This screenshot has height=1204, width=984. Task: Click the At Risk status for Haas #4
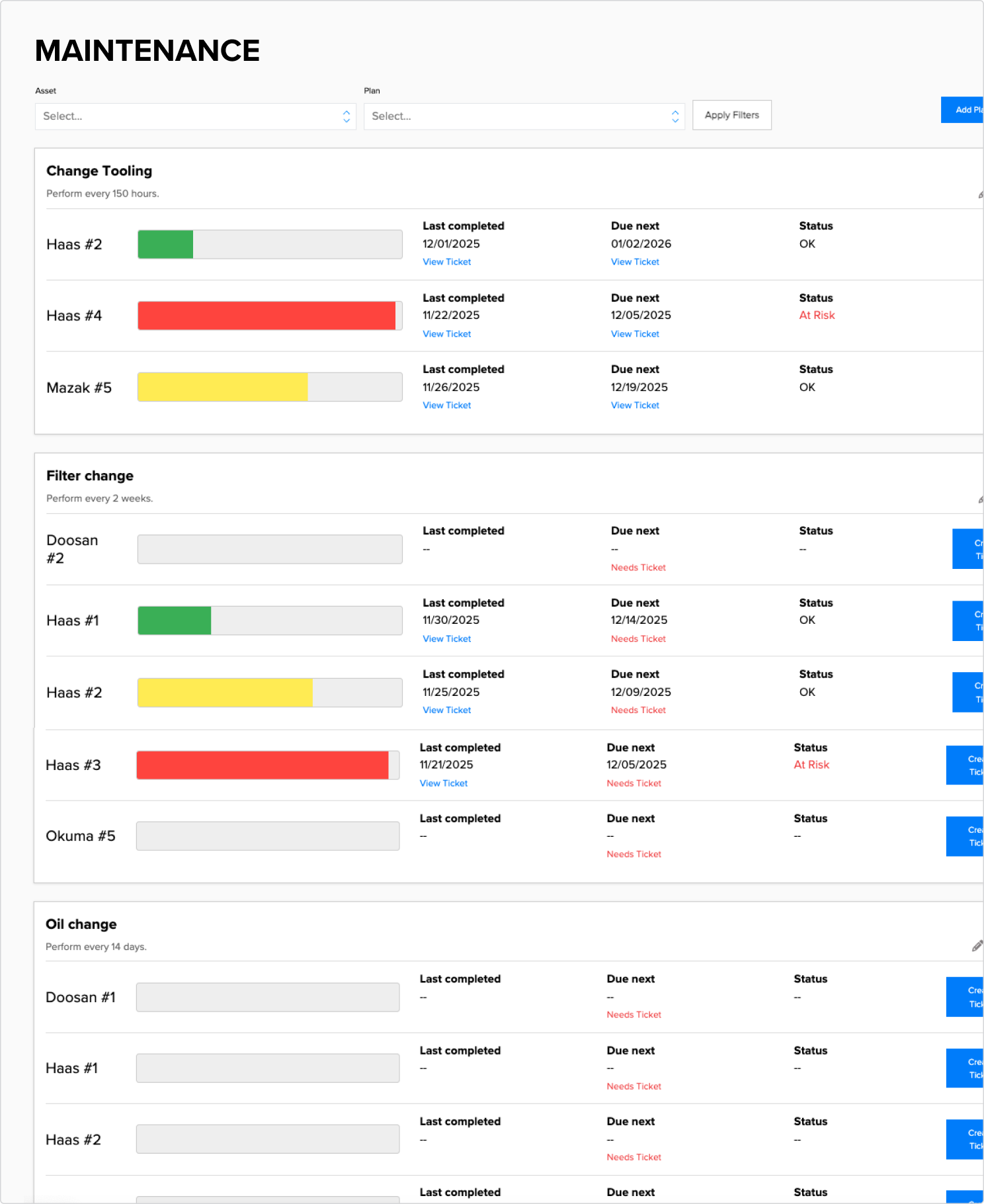pos(817,316)
